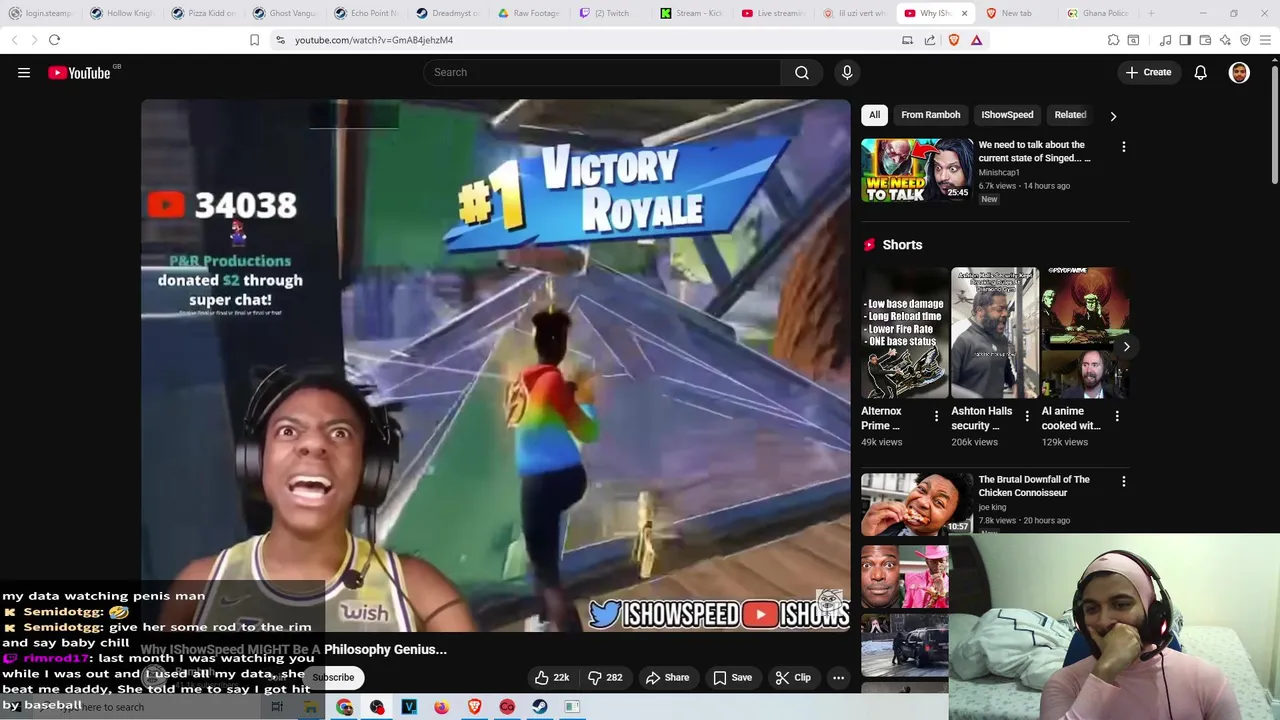
Task: Open Chrome from the taskbar
Action: pyautogui.click(x=344, y=707)
